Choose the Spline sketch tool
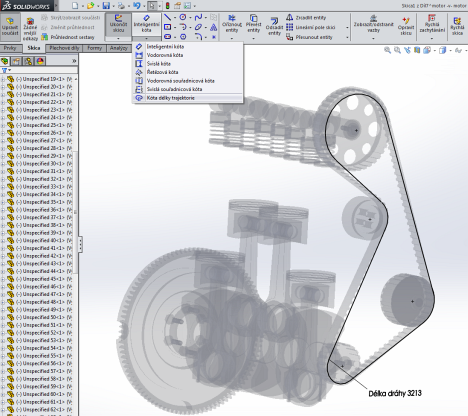The width and height of the screenshot is (468, 416). tap(198, 17)
